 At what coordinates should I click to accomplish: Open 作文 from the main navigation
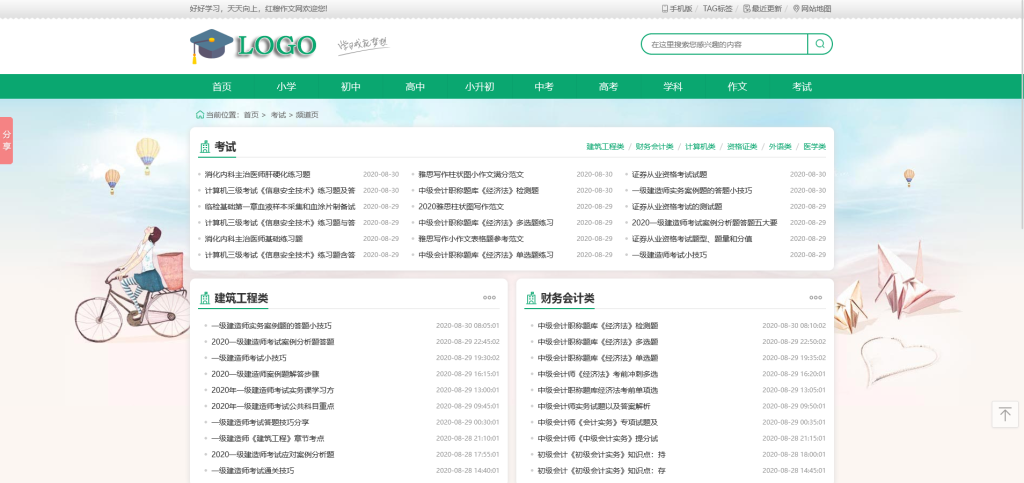click(737, 87)
